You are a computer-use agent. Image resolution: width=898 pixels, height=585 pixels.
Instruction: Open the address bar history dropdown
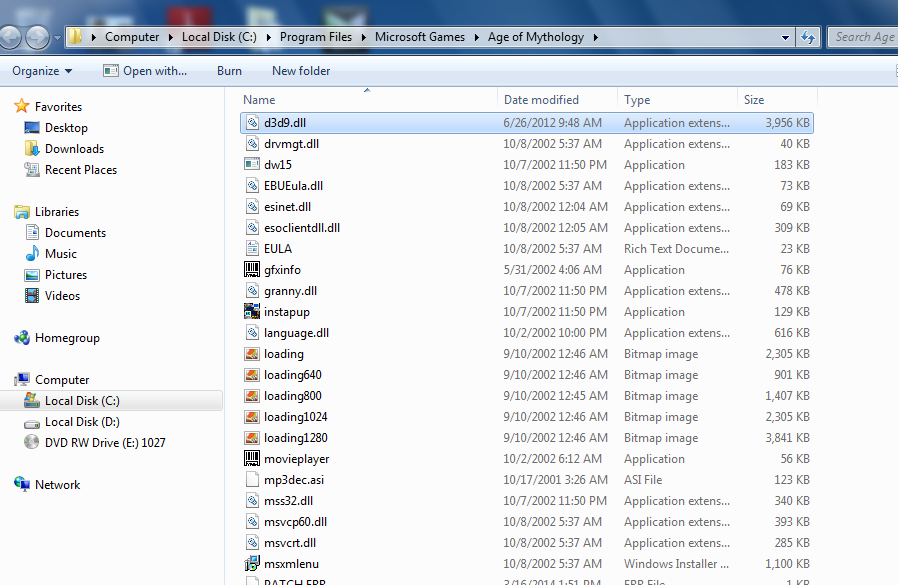tap(785, 38)
